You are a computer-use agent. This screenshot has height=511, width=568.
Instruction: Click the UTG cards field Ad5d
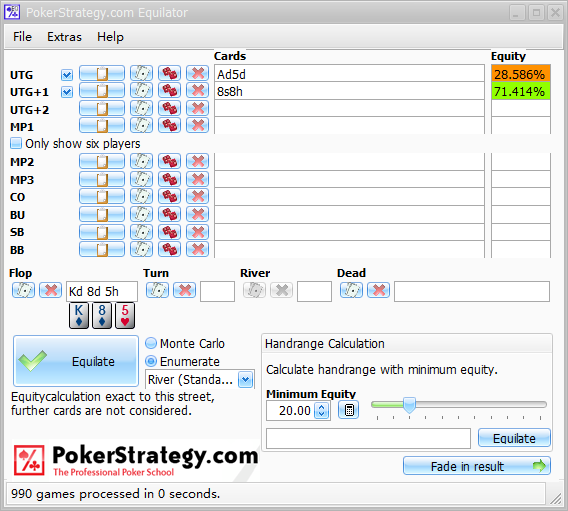click(349, 74)
